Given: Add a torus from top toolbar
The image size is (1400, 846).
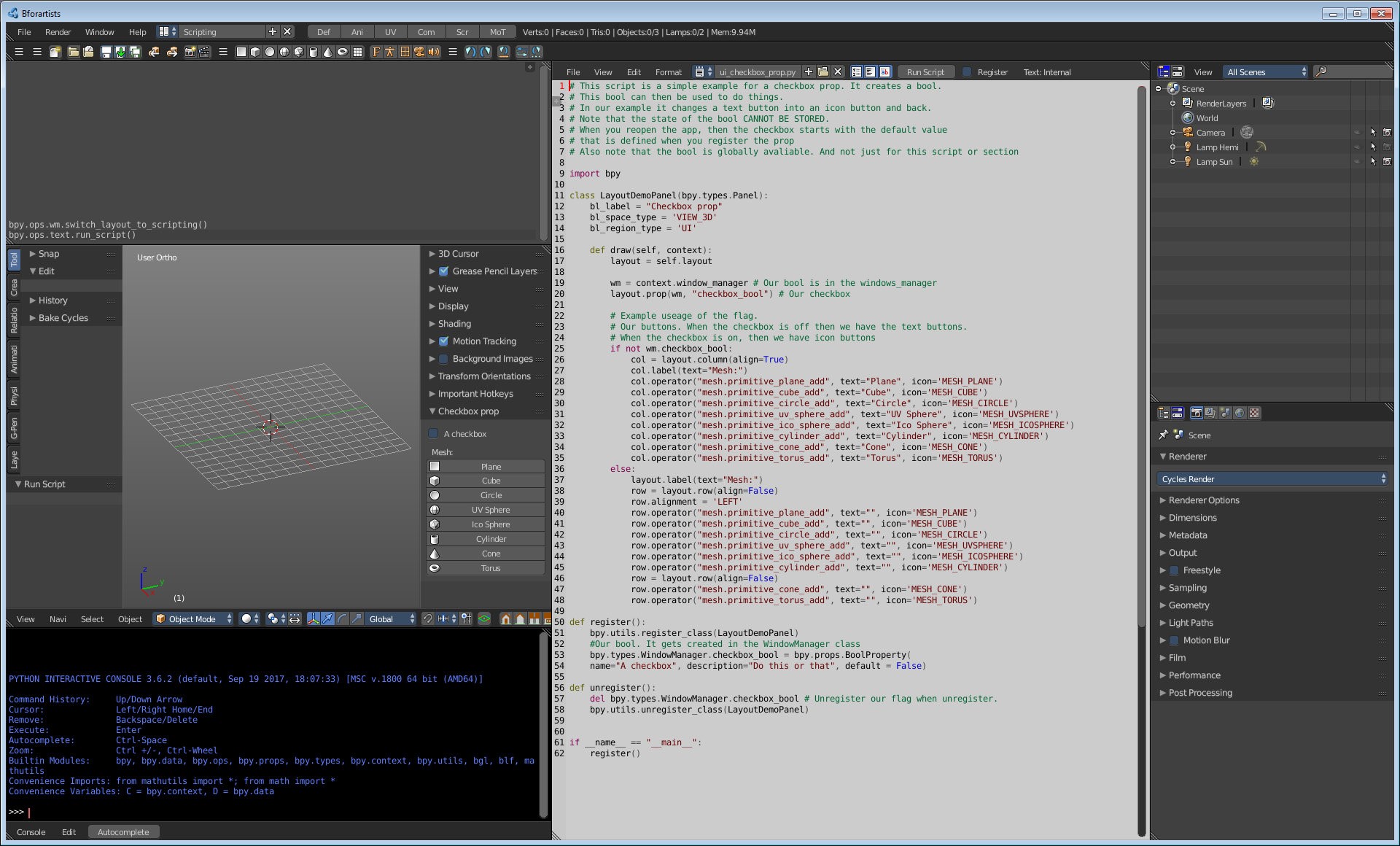Looking at the screenshot, I should click(x=342, y=52).
